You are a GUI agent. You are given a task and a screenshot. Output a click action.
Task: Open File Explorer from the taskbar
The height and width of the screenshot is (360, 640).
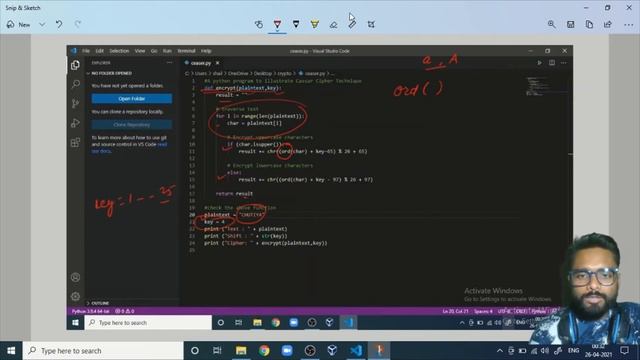(241, 351)
